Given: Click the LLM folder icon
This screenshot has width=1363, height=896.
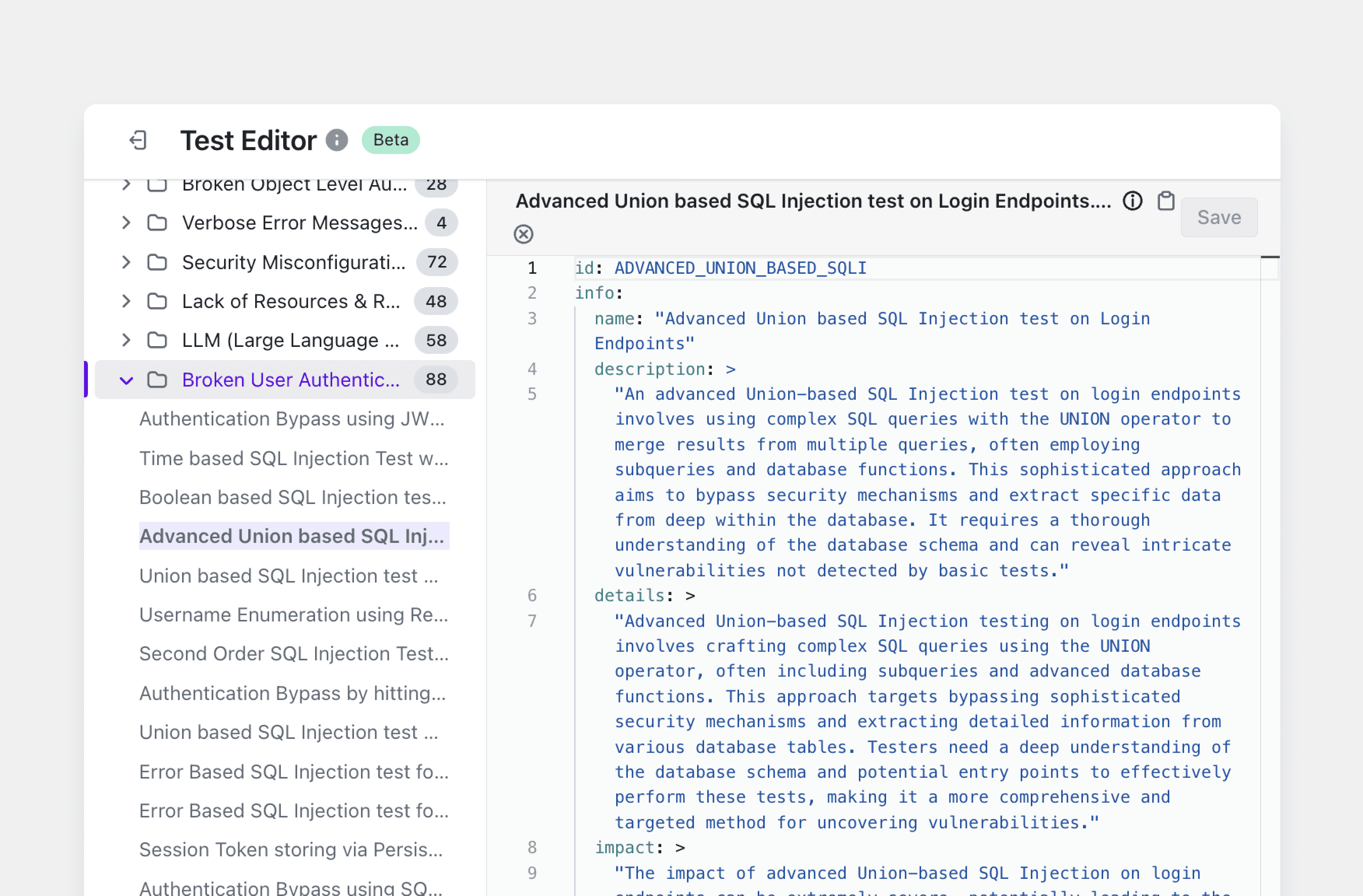Looking at the screenshot, I should tap(157, 341).
